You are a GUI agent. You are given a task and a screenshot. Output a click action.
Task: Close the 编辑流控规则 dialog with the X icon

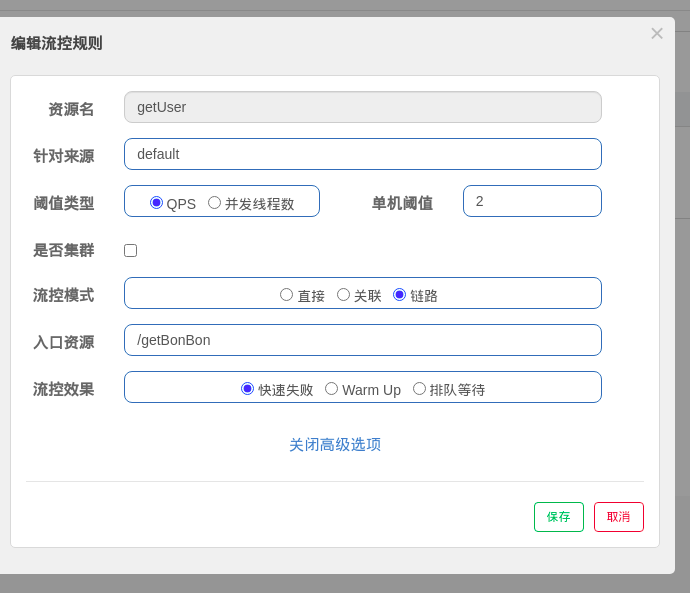[657, 33]
